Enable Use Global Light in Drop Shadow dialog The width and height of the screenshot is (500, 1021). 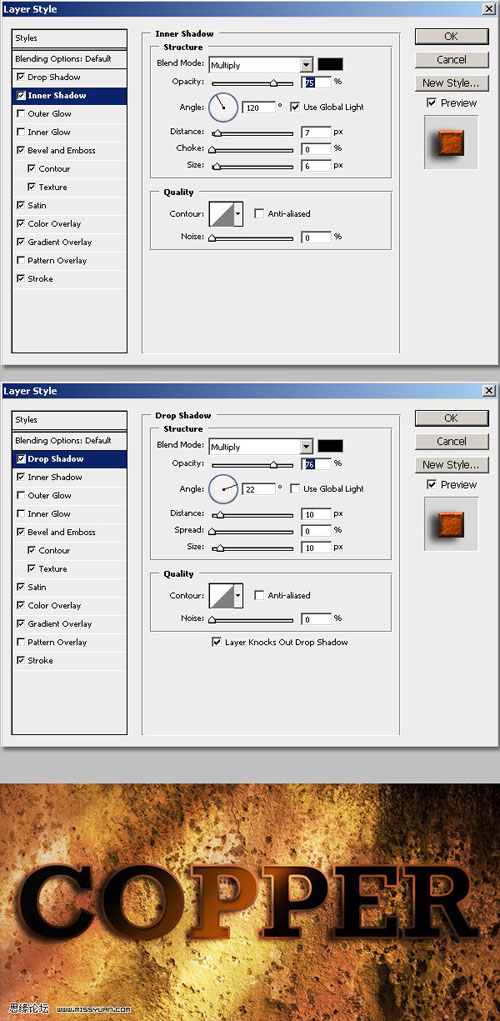pos(294,488)
